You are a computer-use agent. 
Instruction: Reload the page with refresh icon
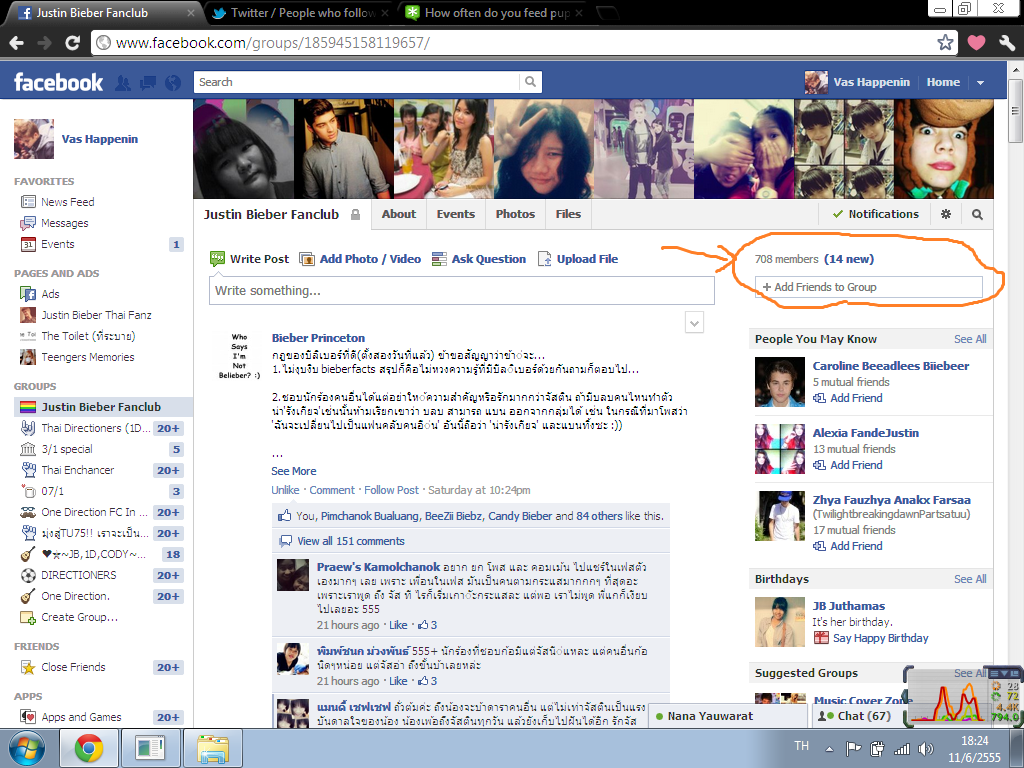72,43
